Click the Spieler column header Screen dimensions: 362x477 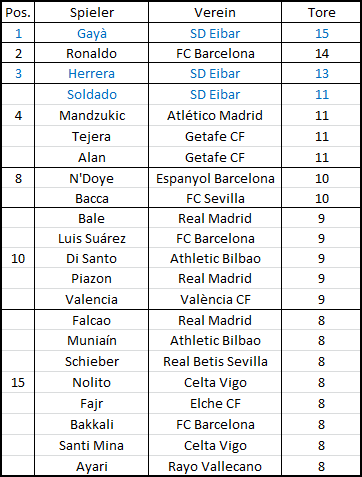(92, 13)
